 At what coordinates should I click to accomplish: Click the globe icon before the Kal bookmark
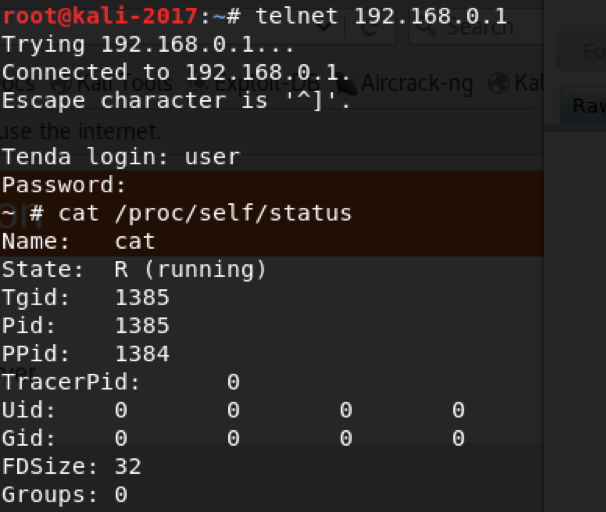pyautogui.click(x=499, y=83)
